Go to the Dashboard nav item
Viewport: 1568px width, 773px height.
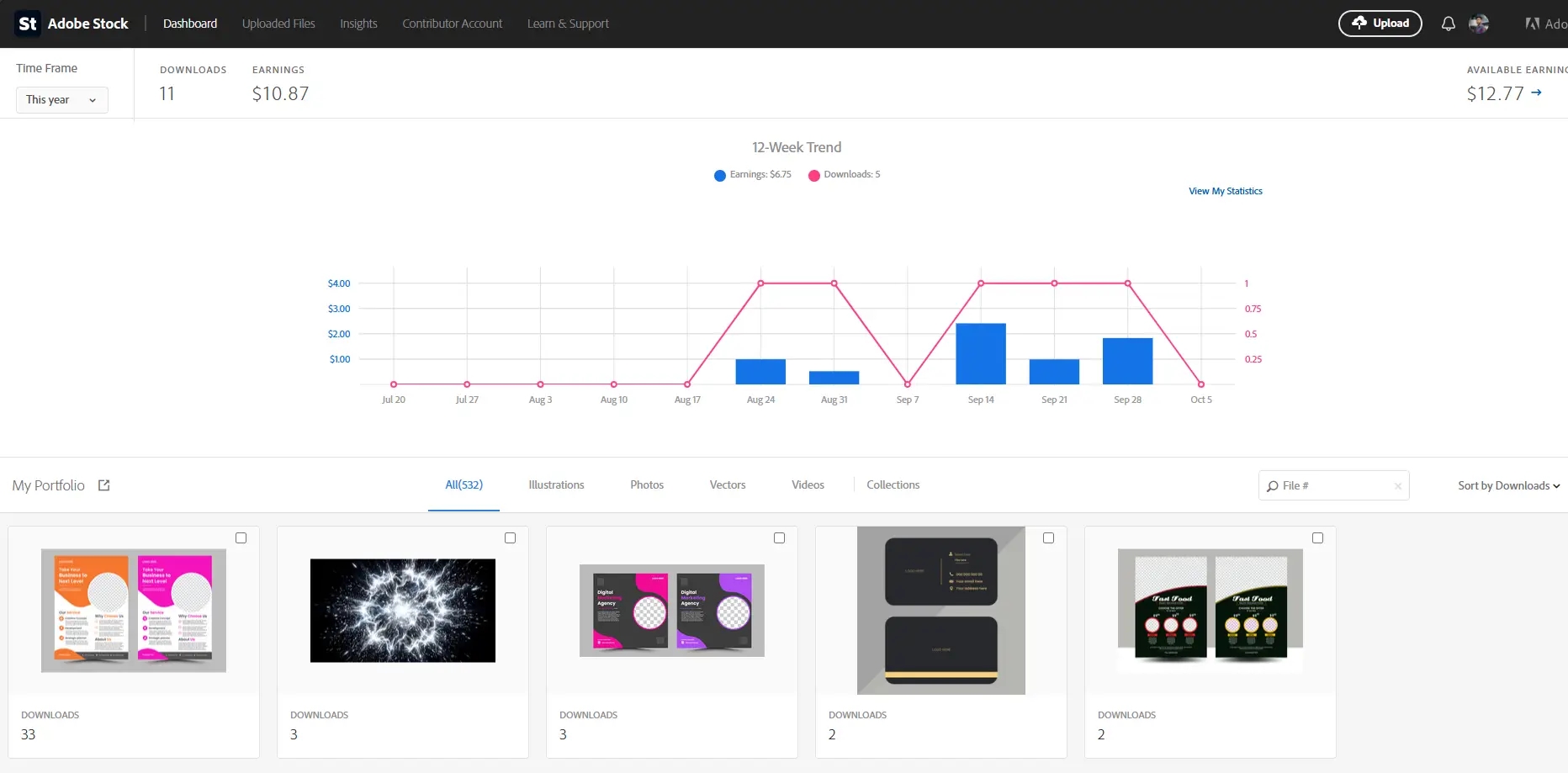coord(190,24)
